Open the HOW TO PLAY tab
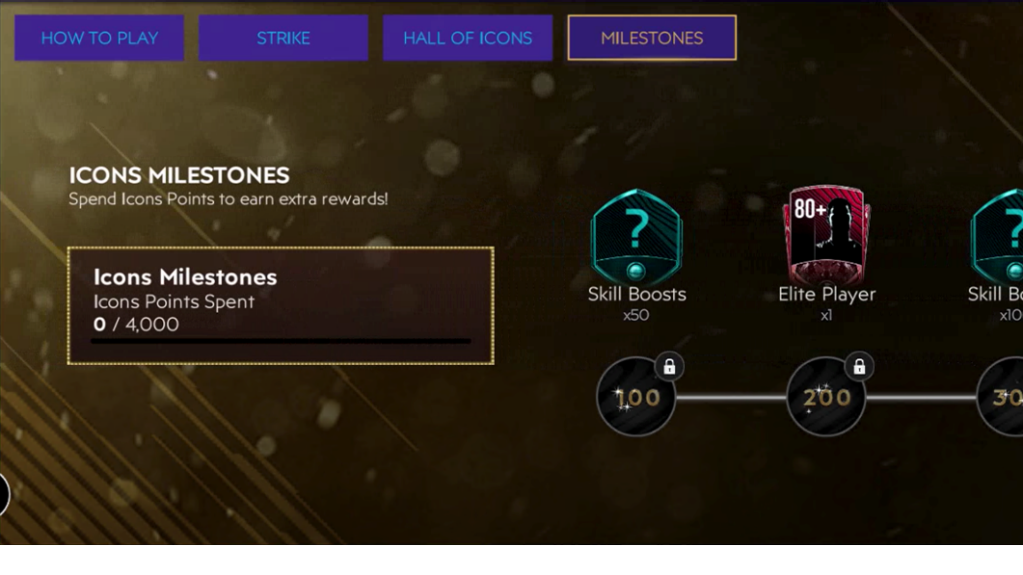Screen dimensions: 1023x575 (x=99, y=38)
